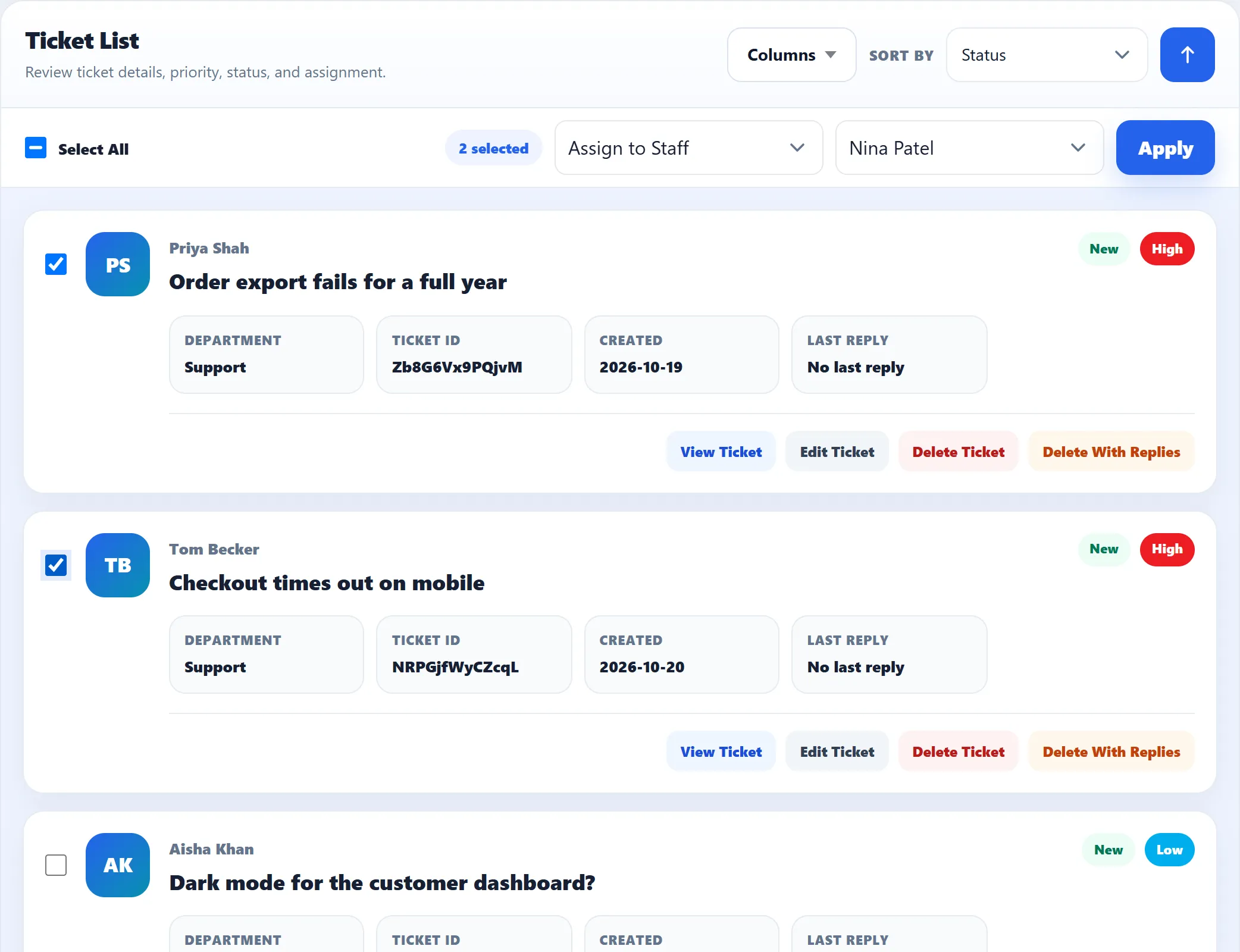Screen dimensions: 1240x952
Task: Click the PS avatar for Priya Shah
Action: [118, 264]
